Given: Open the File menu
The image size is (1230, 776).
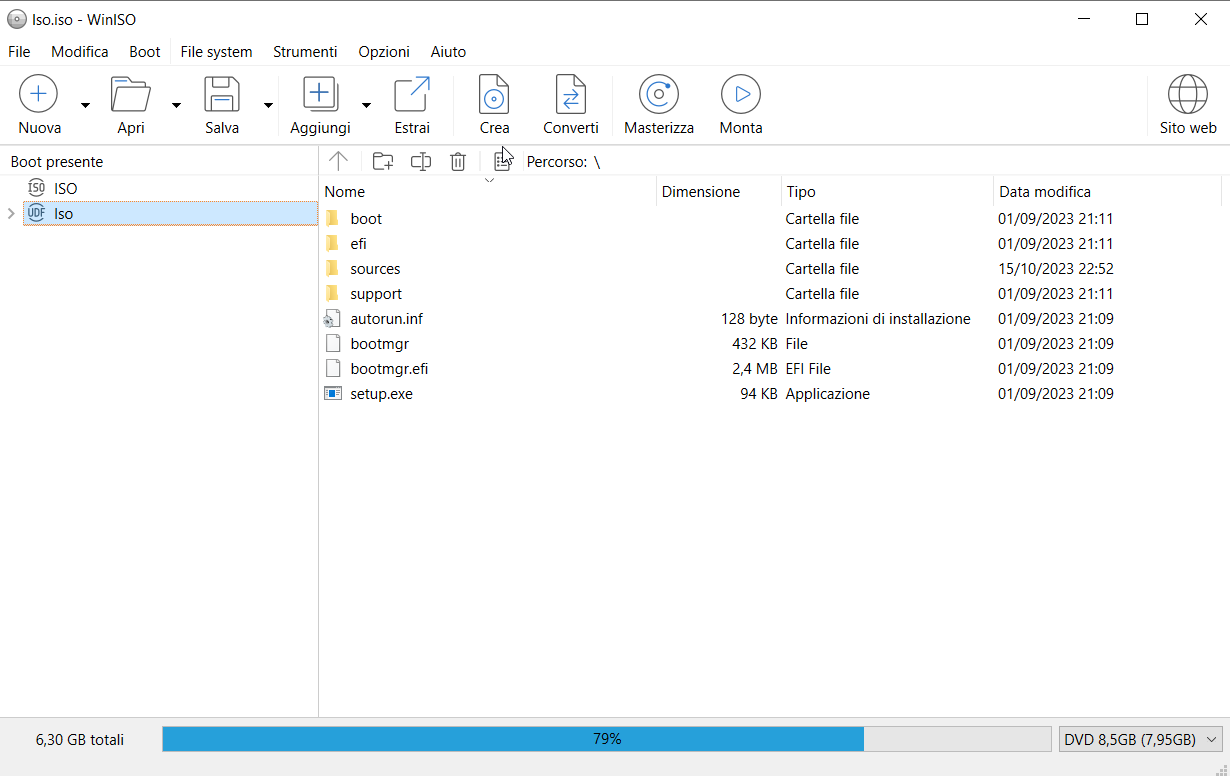Looking at the screenshot, I should click(x=19, y=52).
